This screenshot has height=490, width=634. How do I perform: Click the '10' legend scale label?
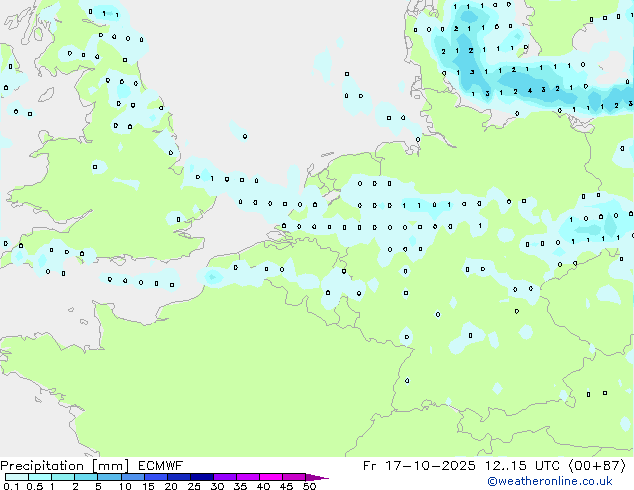tap(125, 486)
